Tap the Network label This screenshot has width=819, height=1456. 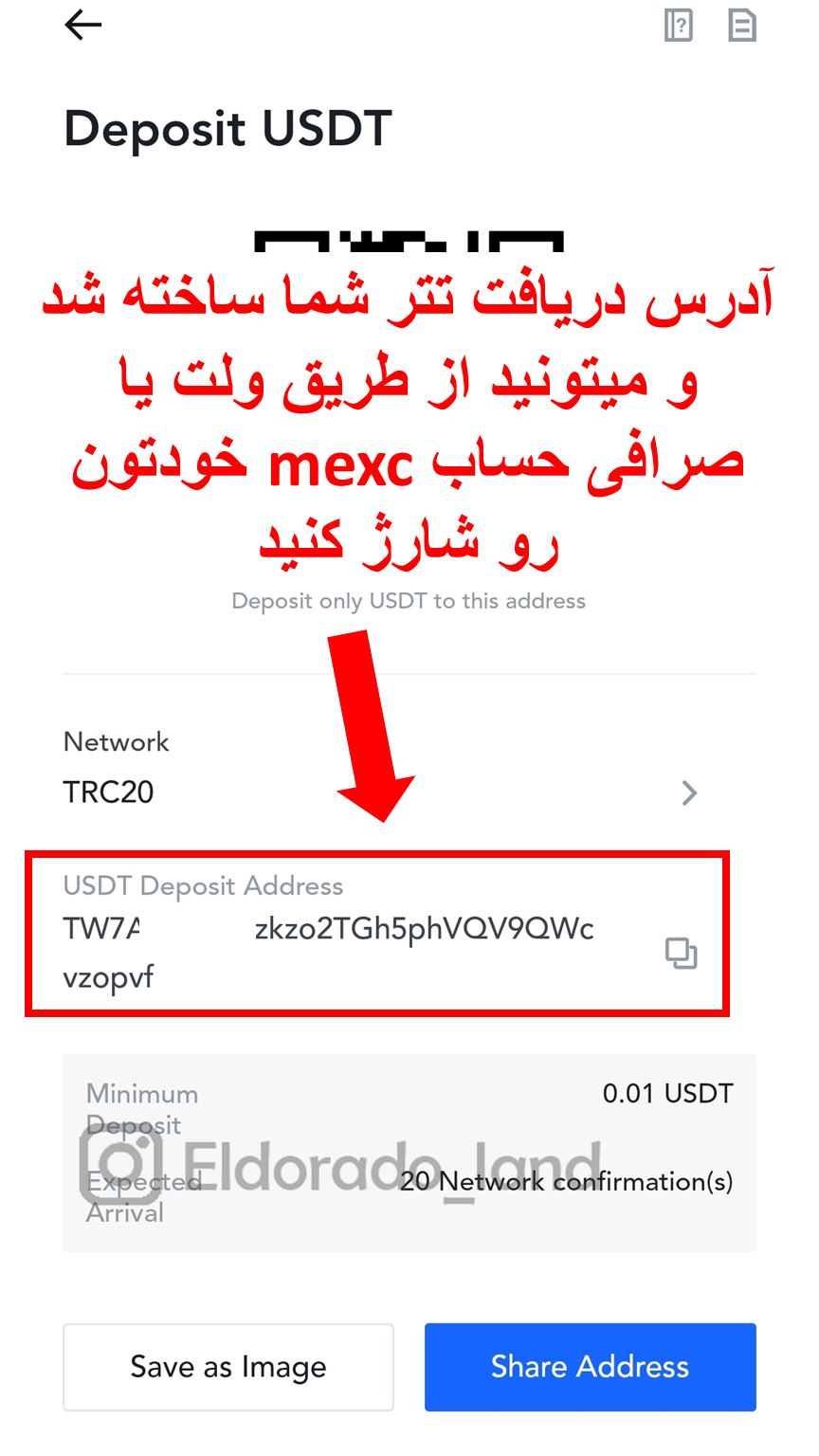[x=116, y=741]
